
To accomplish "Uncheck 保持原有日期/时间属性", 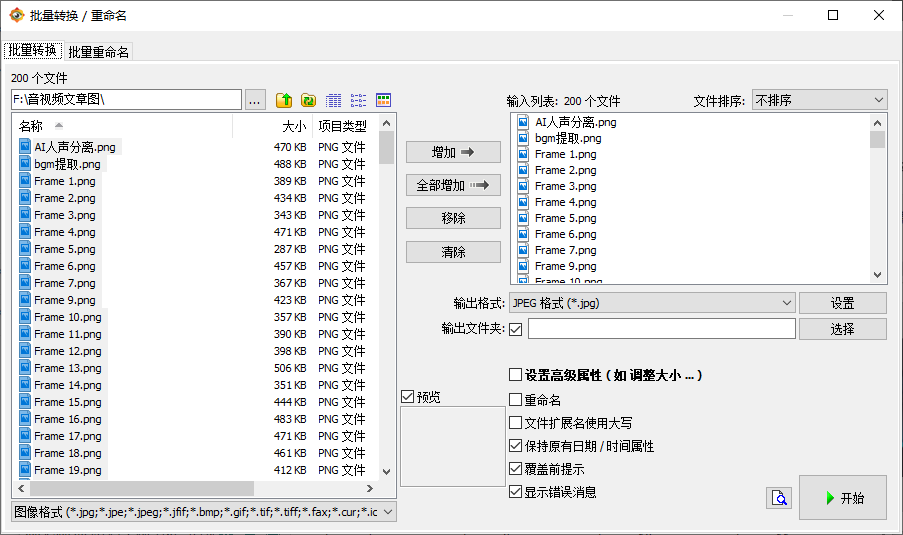I will (x=515, y=446).
